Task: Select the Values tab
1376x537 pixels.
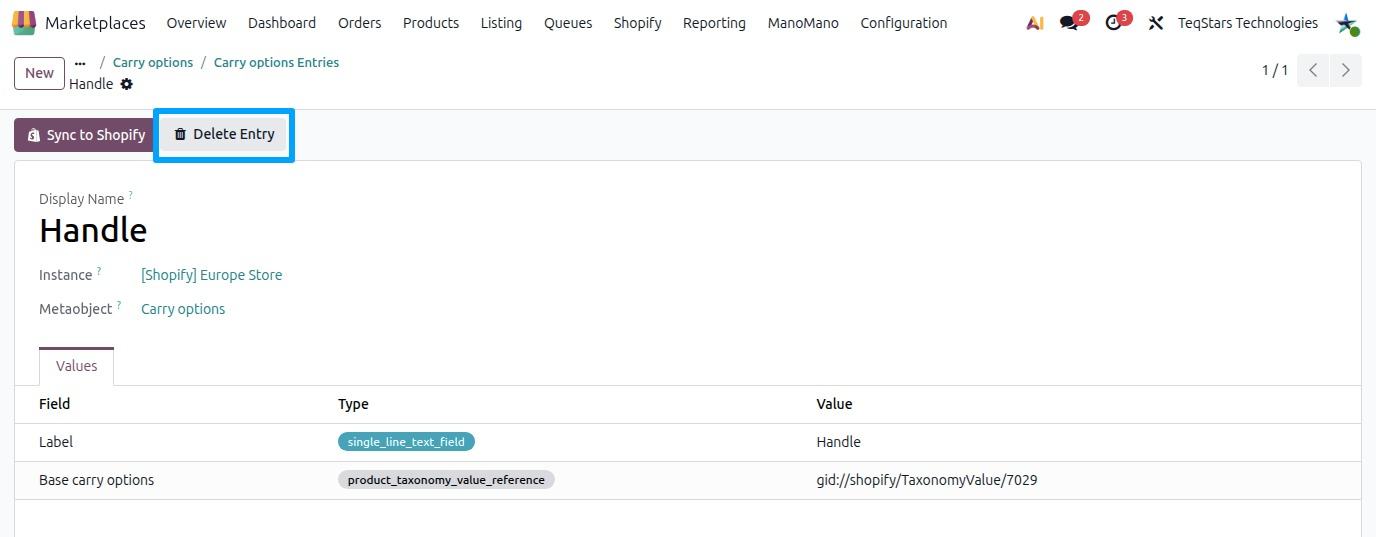Action: tap(76, 366)
